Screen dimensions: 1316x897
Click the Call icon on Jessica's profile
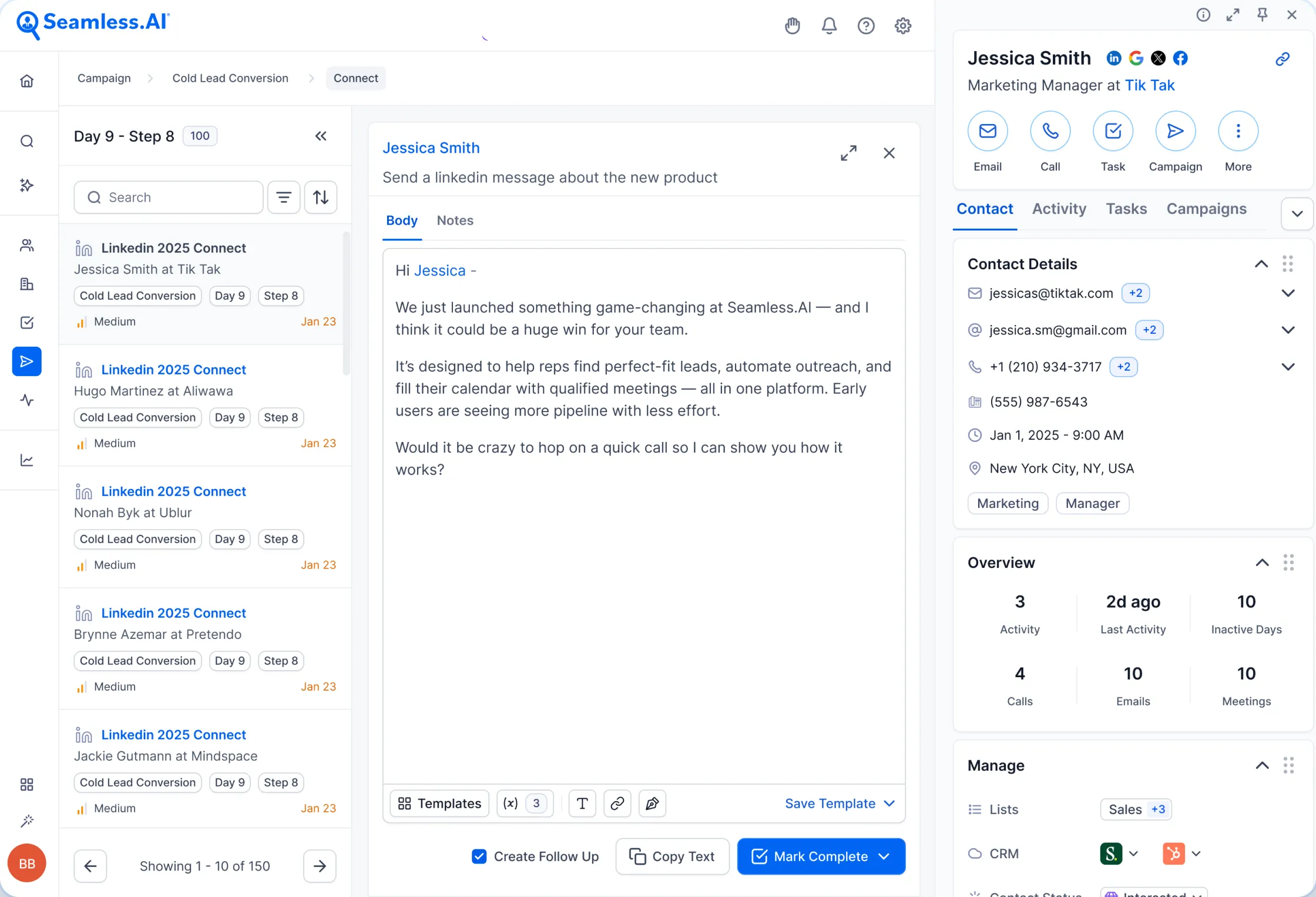(1050, 130)
